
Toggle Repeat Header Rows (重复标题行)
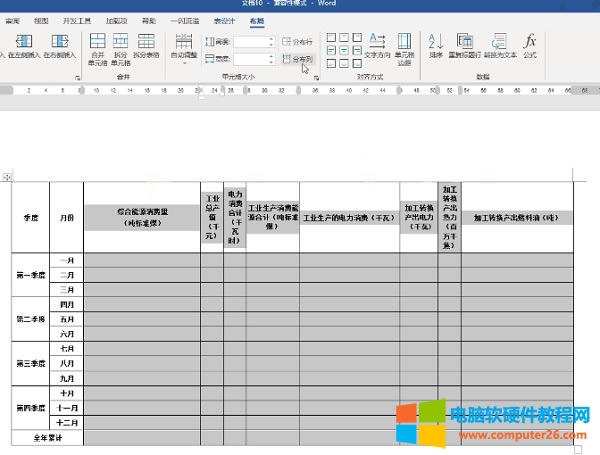[x=467, y=46]
